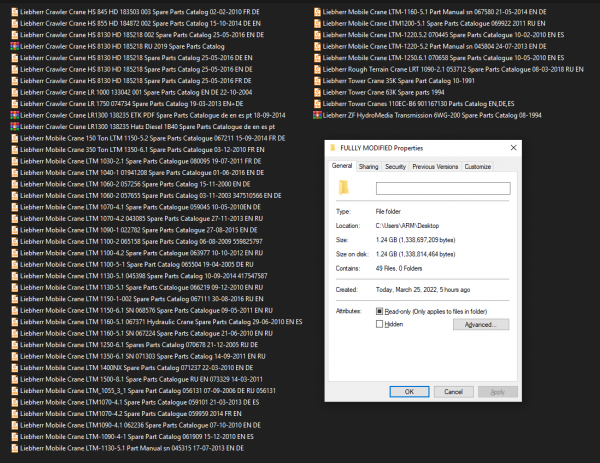This screenshot has width=600, height=463.
Task: Click the file icon of LR 1750 074734 catalog
Action: (x=15, y=104)
